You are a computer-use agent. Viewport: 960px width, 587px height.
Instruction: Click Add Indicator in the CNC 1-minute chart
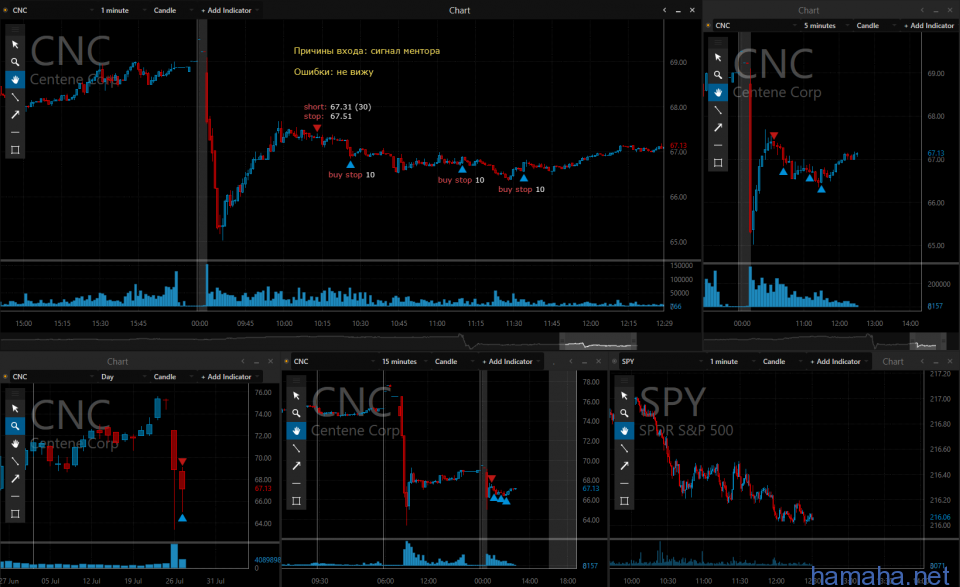pyautogui.click(x=227, y=10)
